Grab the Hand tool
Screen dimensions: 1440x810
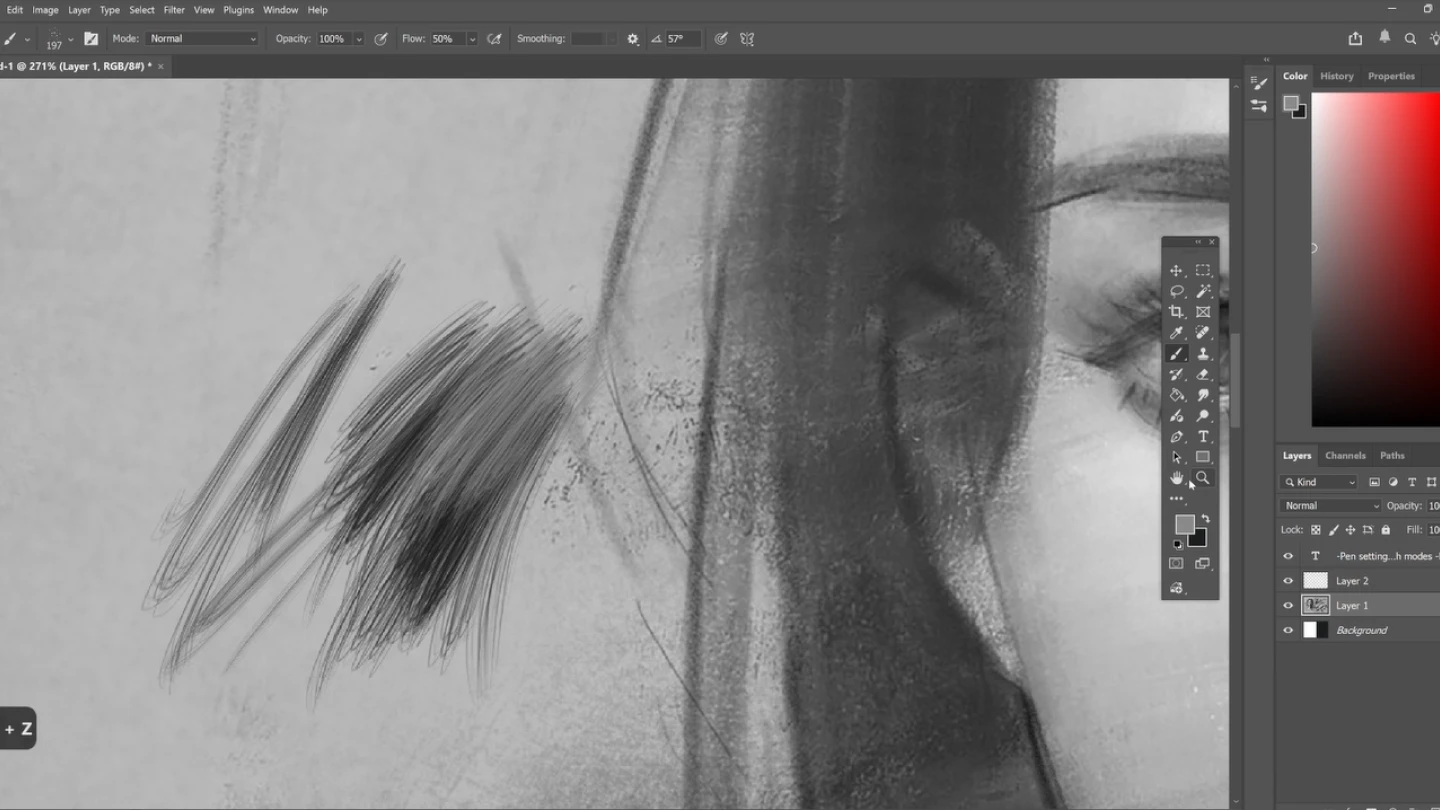pos(1177,478)
